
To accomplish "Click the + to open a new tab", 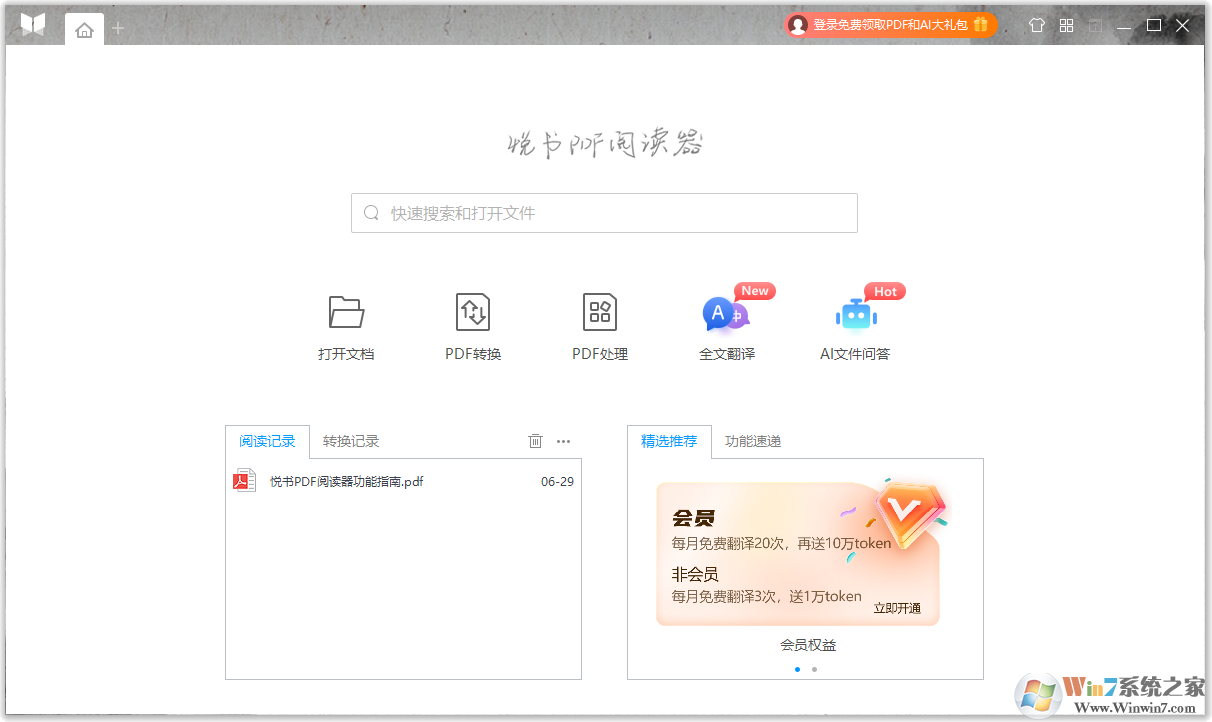I will tap(118, 28).
